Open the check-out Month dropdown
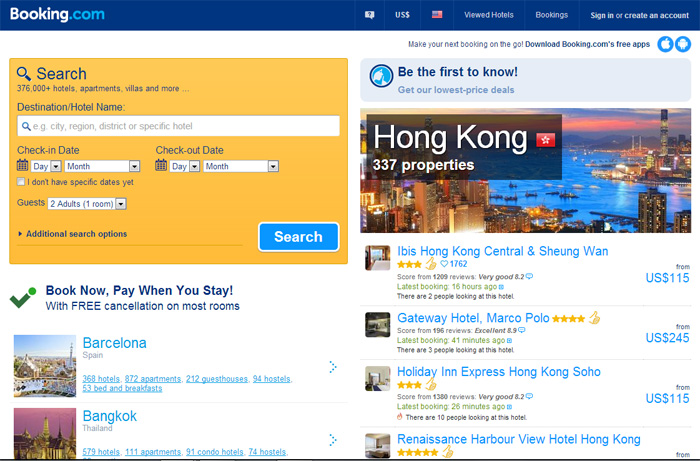700x461 pixels. (x=241, y=166)
